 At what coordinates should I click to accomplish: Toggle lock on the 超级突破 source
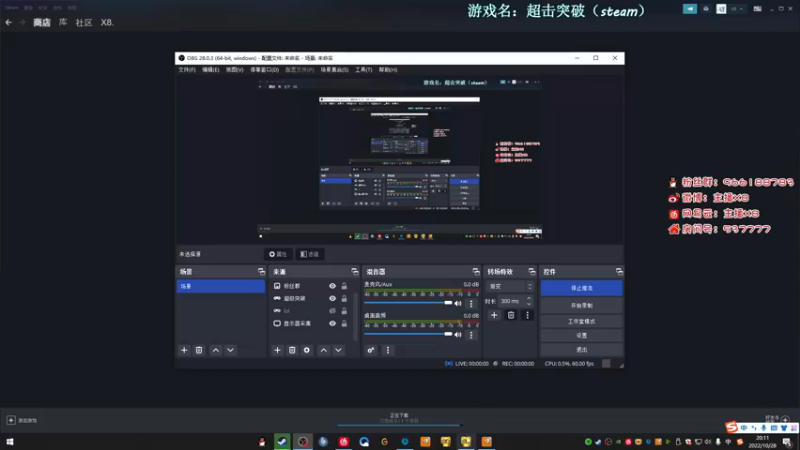344,298
